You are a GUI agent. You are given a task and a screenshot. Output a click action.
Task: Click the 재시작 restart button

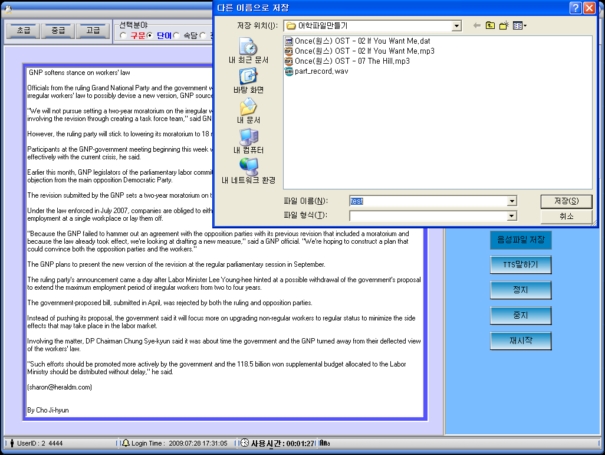pos(521,341)
